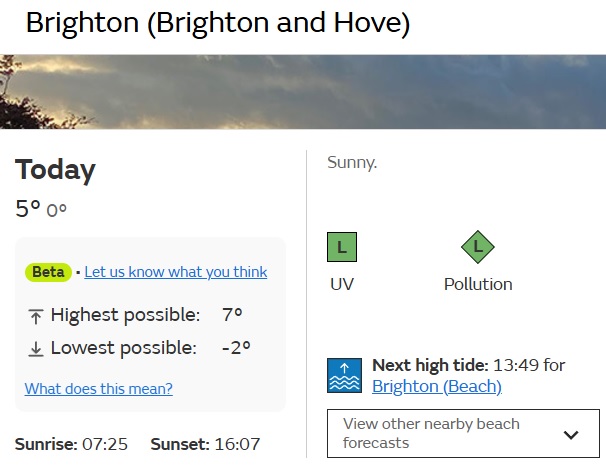The height and width of the screenshot is (469, 606).
Task: Select the Today heading
Action: click(x=55, y=169)
